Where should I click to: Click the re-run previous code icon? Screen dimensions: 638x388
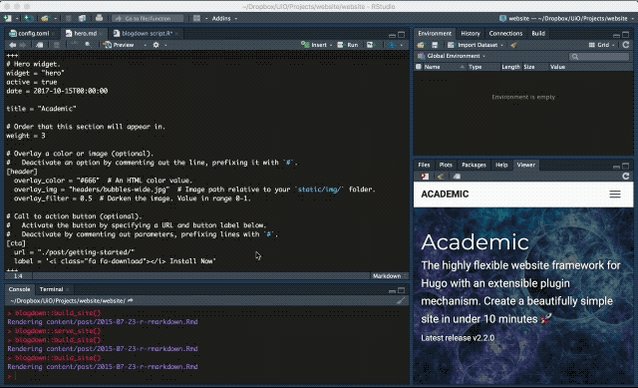point(370,45)
